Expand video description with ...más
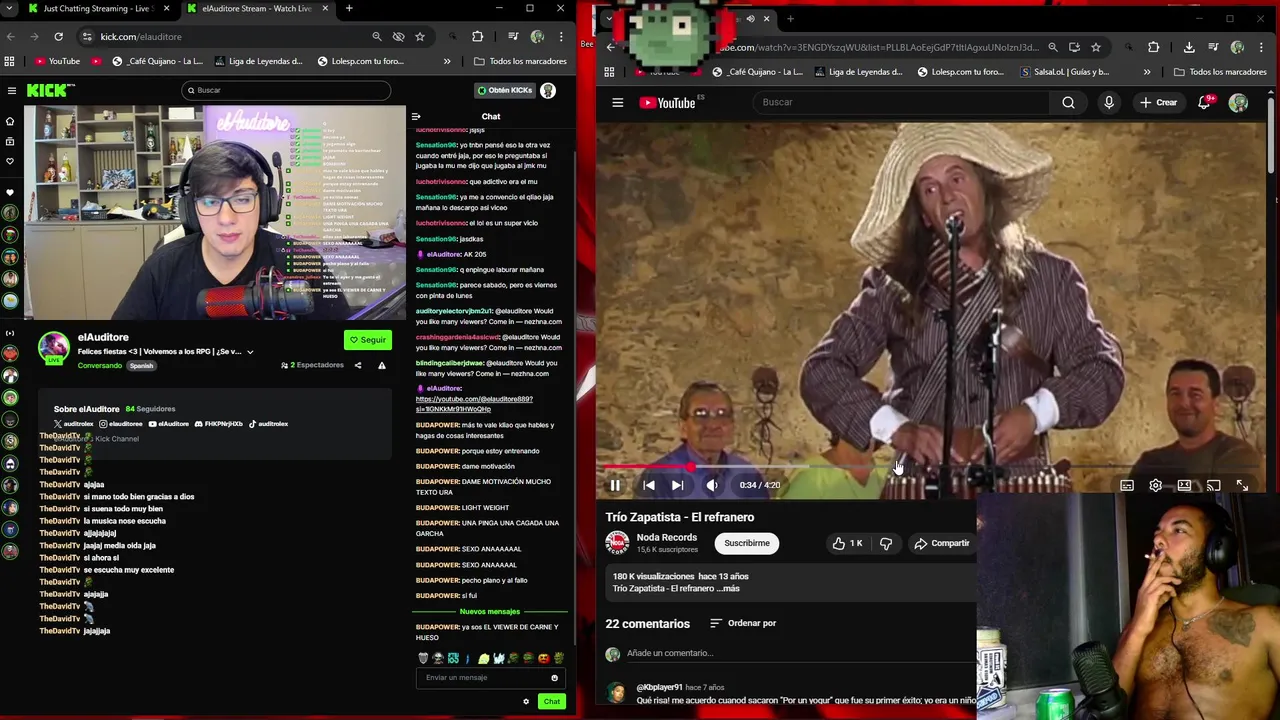 [x=728, y=588]
